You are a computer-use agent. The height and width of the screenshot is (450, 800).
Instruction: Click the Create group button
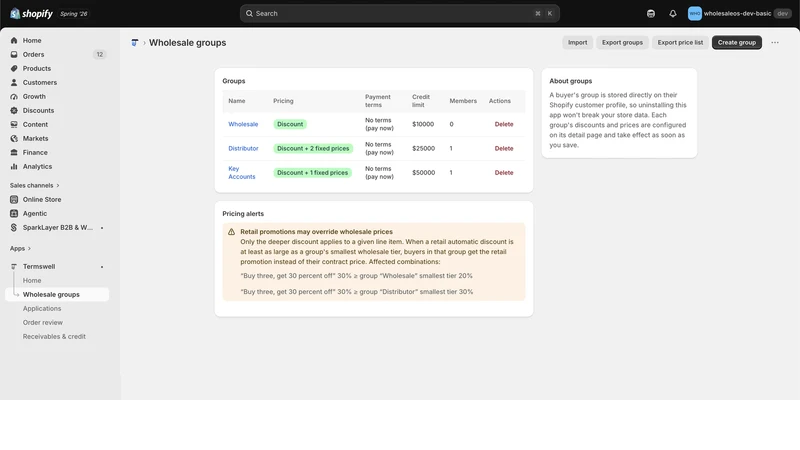(x=737, y=42)
